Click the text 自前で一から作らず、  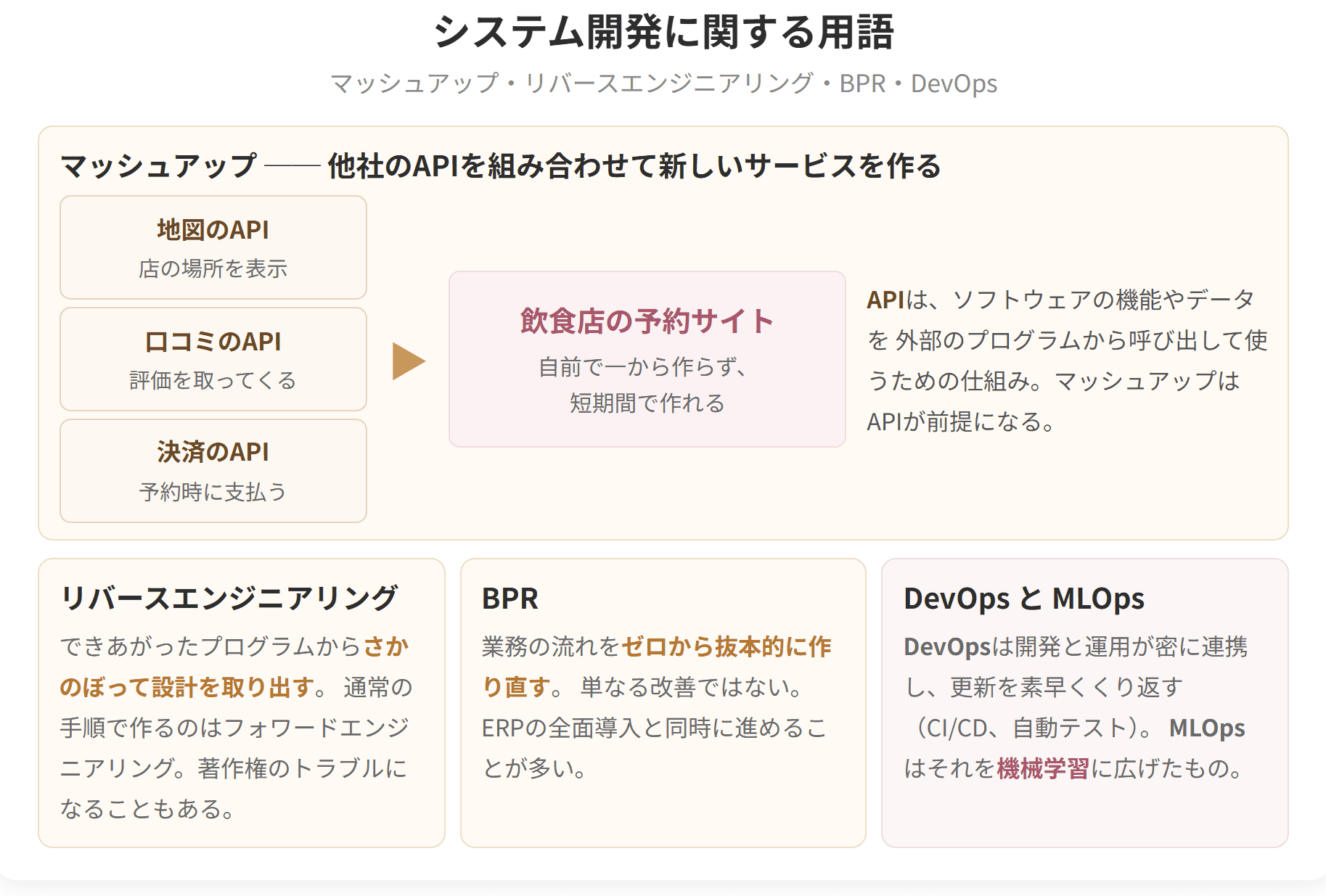tap(643, 366)
